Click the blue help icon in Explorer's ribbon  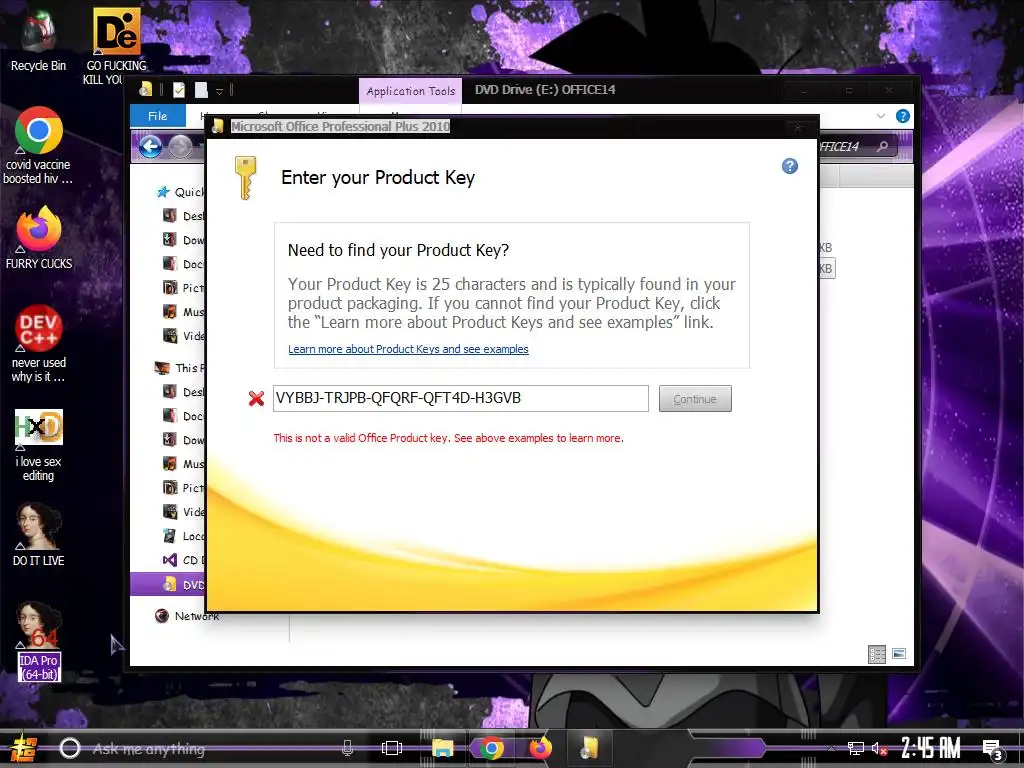click(903, 116)
